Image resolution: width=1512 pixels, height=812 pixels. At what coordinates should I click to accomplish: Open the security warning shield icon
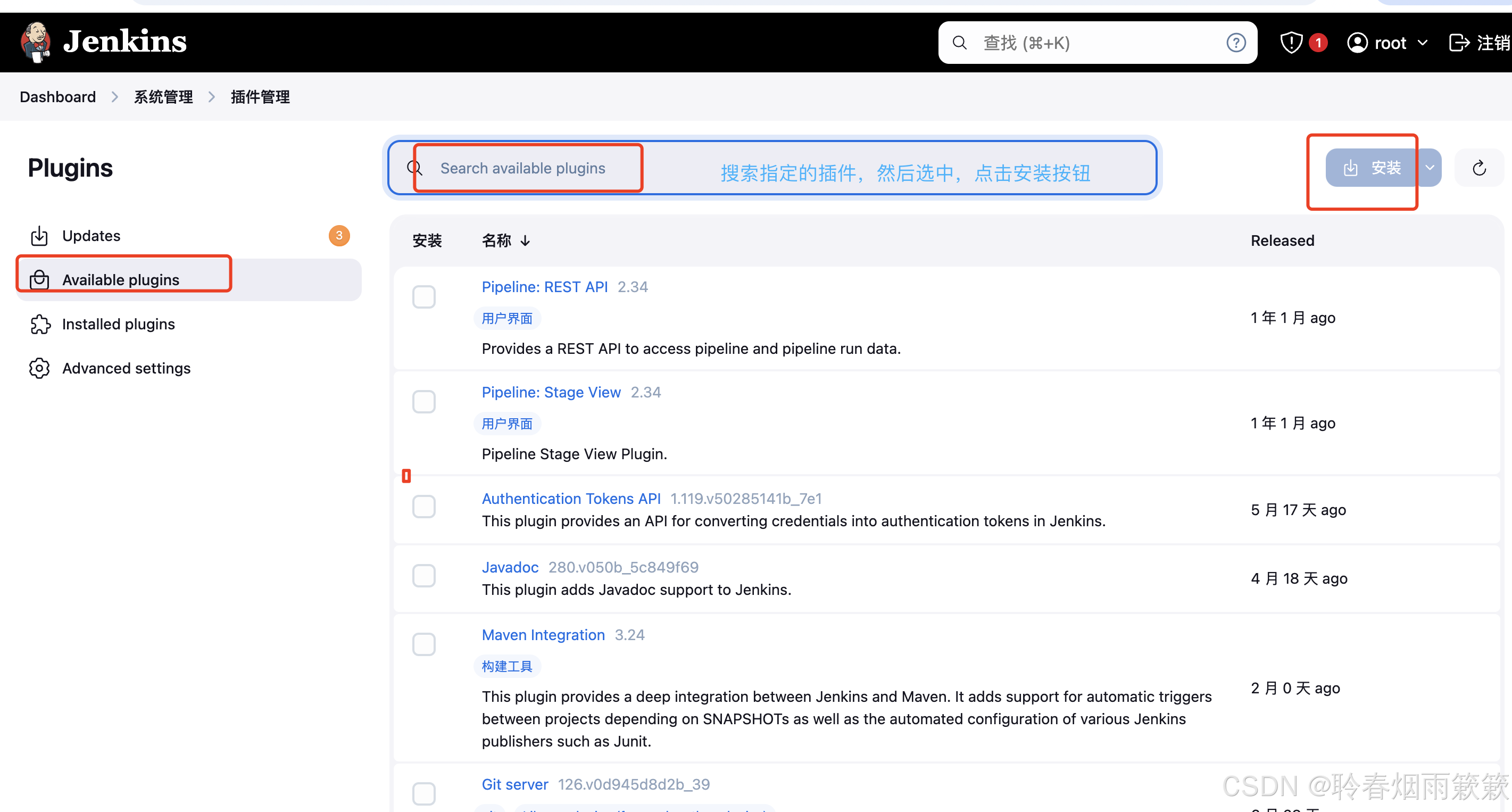coord(1291,43)
